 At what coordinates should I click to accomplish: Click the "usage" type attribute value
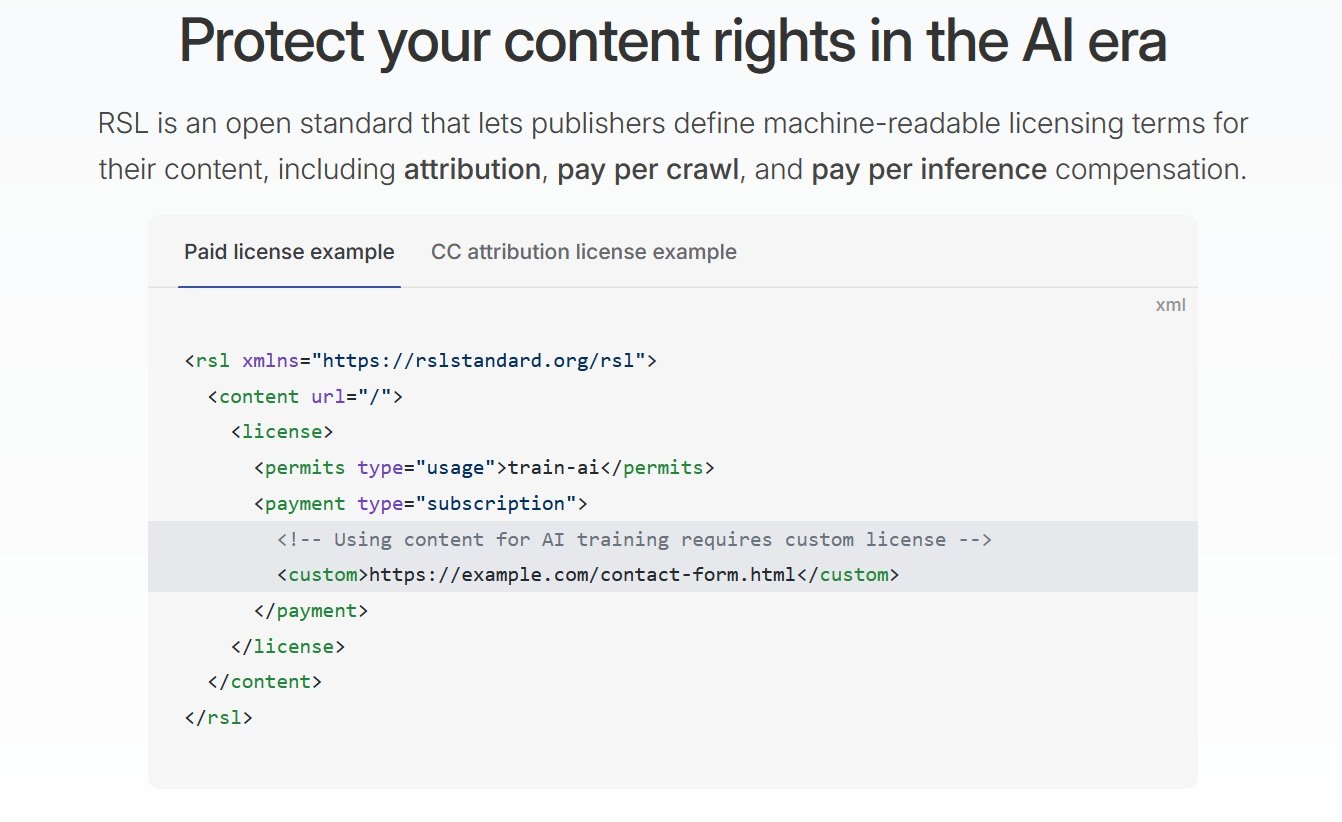pos(456,468)
